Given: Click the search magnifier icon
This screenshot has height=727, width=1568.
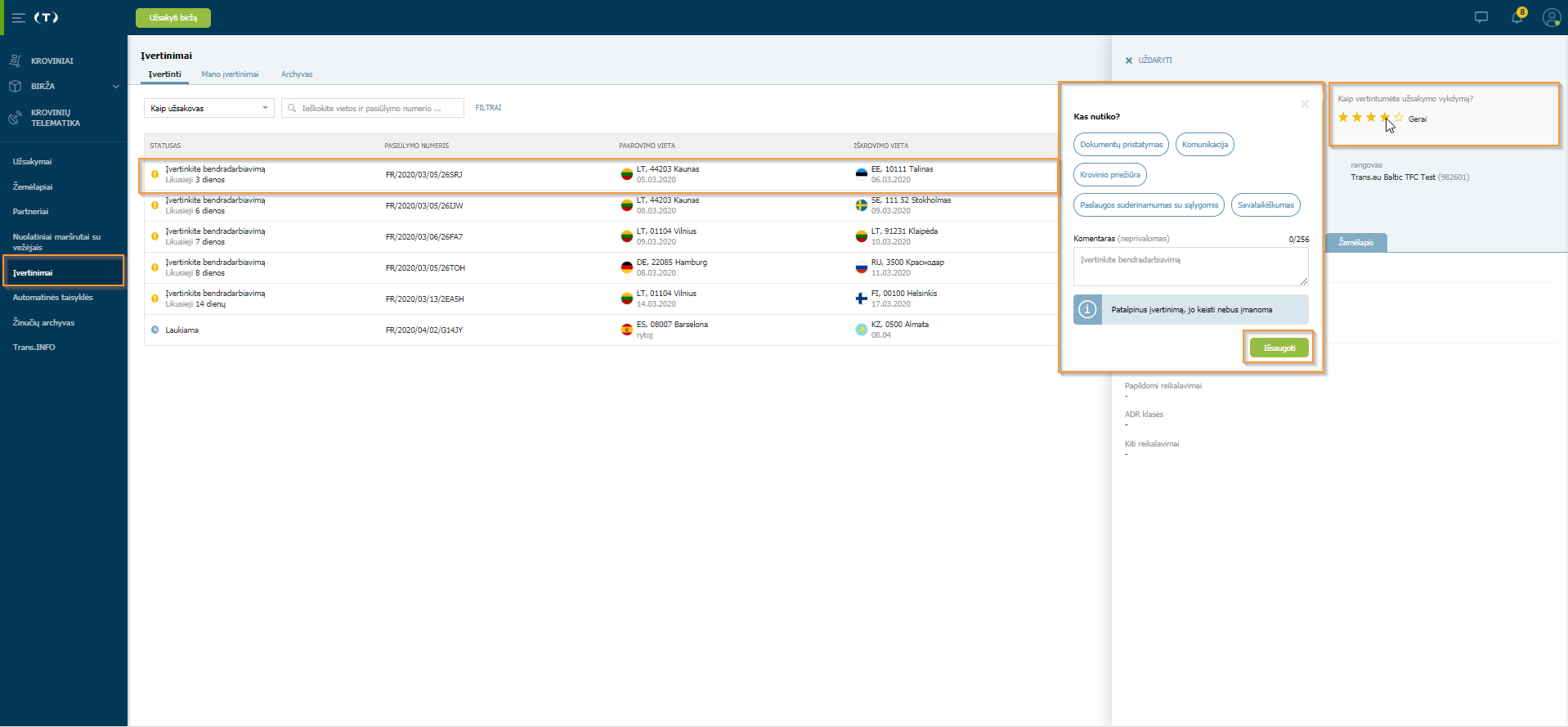Looking at the screenshot, I should [292, 108].
